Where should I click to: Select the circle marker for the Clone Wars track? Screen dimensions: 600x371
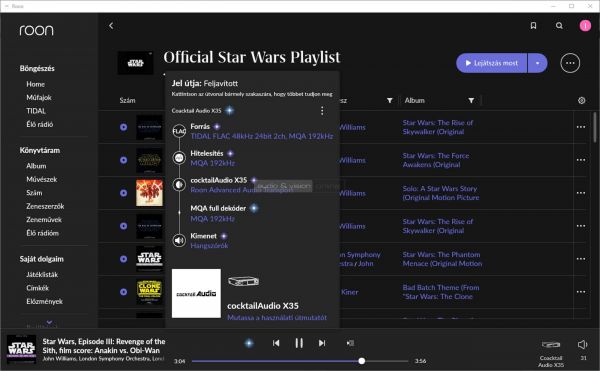[x=123, y=292]
